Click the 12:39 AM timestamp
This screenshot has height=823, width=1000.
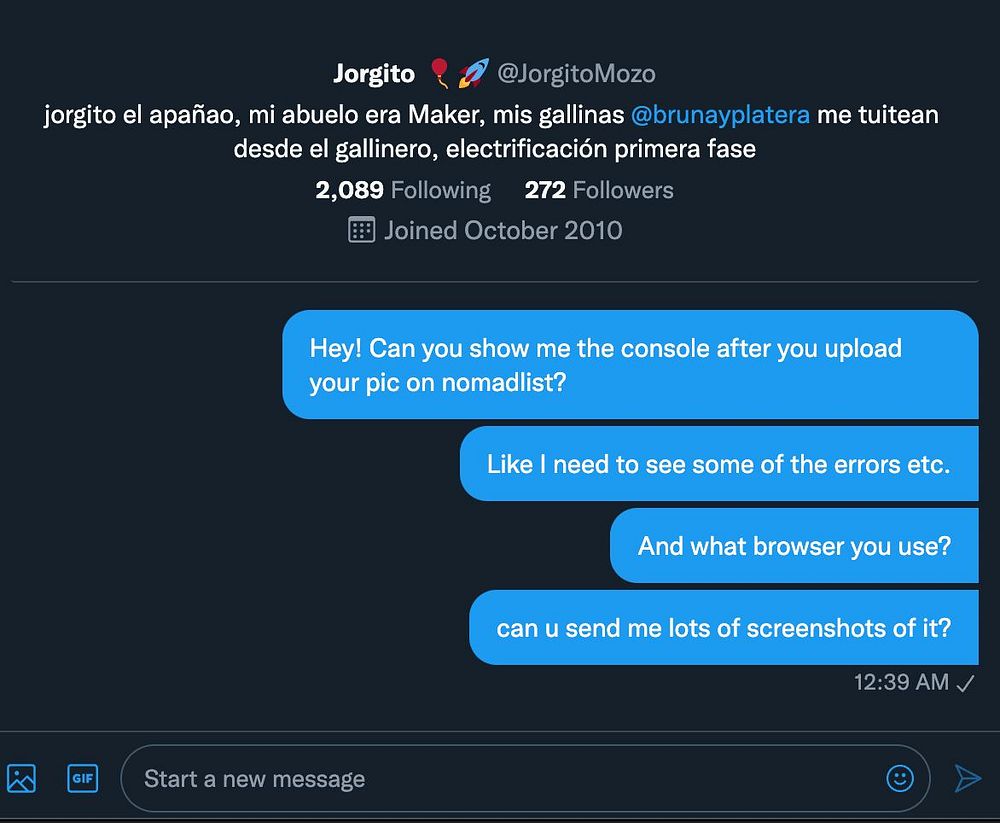tap(901, 683)
